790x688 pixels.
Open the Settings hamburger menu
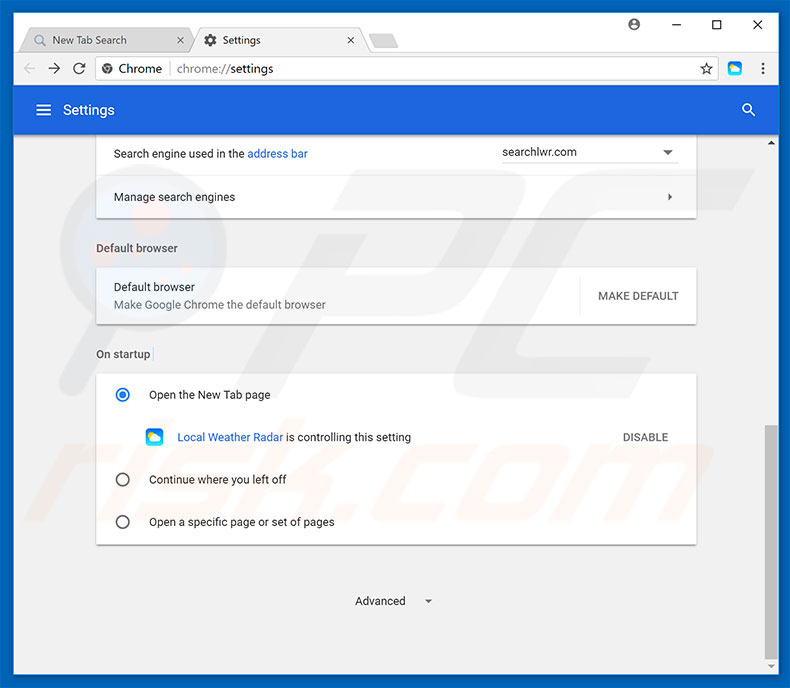click(43, 110)
